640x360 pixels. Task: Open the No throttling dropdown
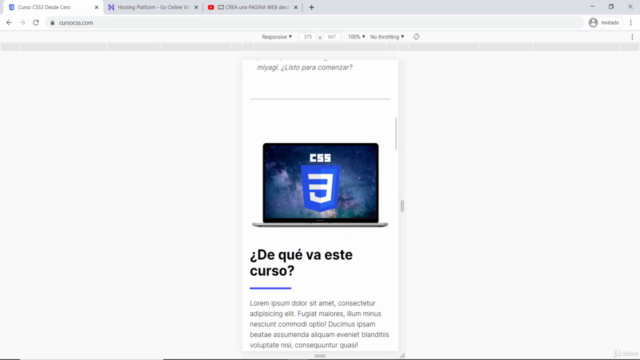(387, 37)
